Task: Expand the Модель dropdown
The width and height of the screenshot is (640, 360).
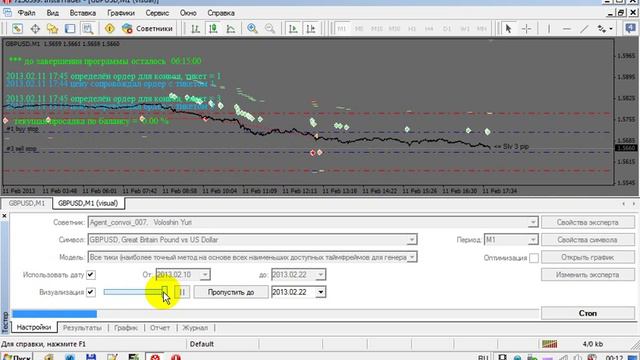Action: [412, 257]
